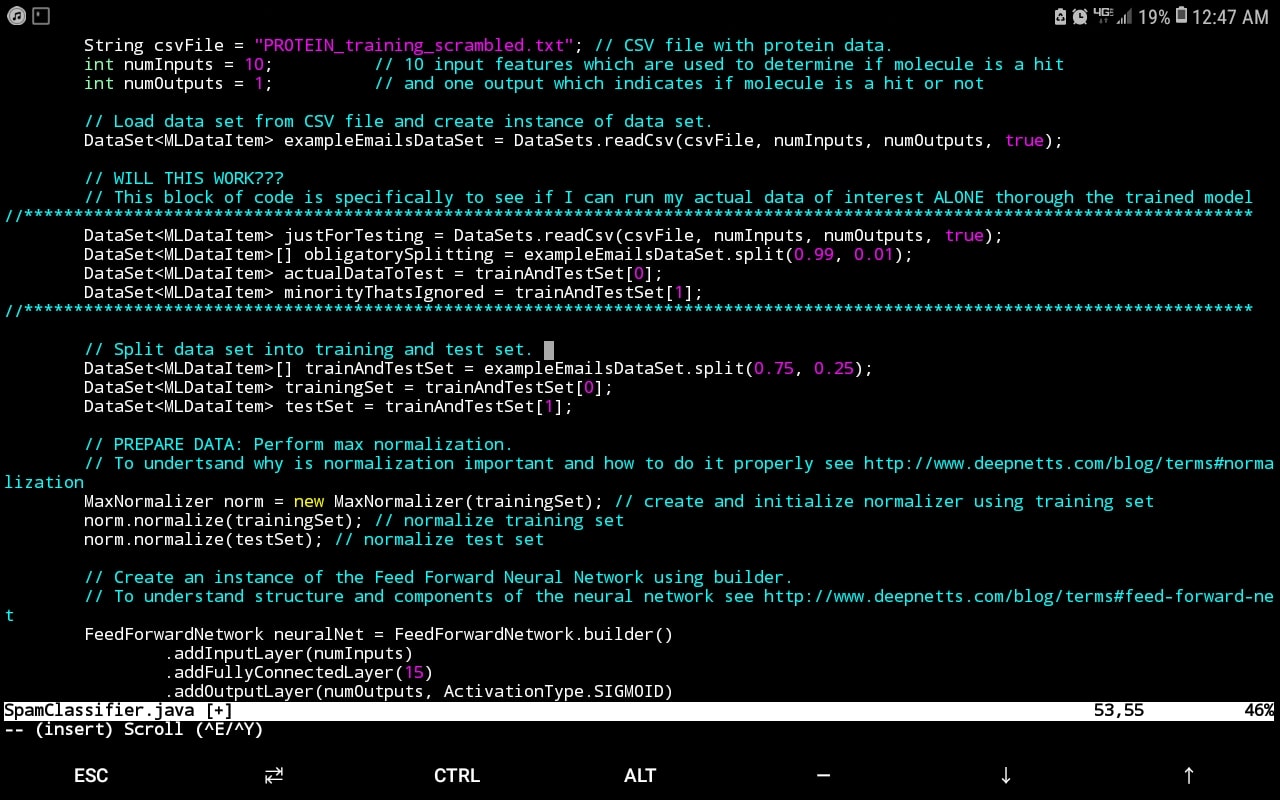Toggle the ALT modifier key
Screen dimensions: 1280x800
tap(640, 775)
